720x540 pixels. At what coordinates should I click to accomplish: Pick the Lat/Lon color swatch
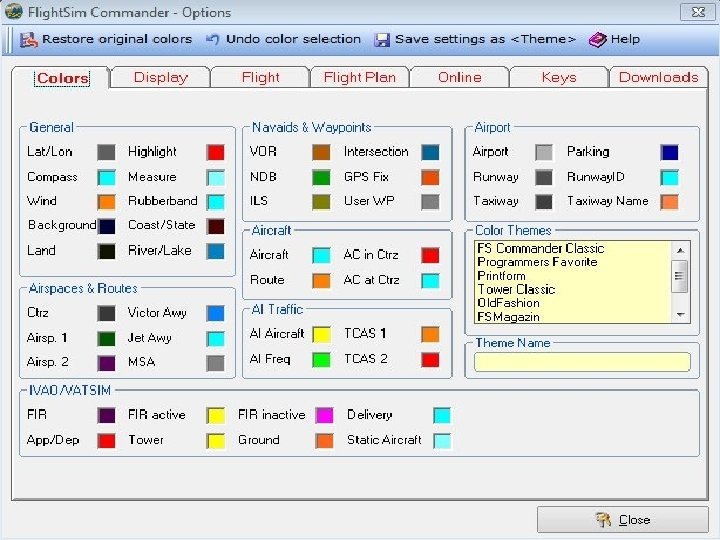point(106,152)
